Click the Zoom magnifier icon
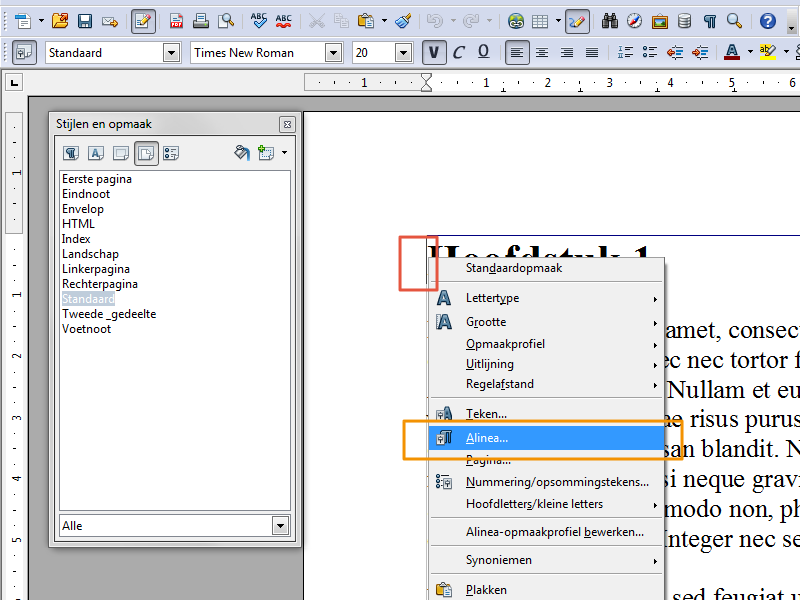This screenshot has height=600, width=800. (x=735, y=21)
